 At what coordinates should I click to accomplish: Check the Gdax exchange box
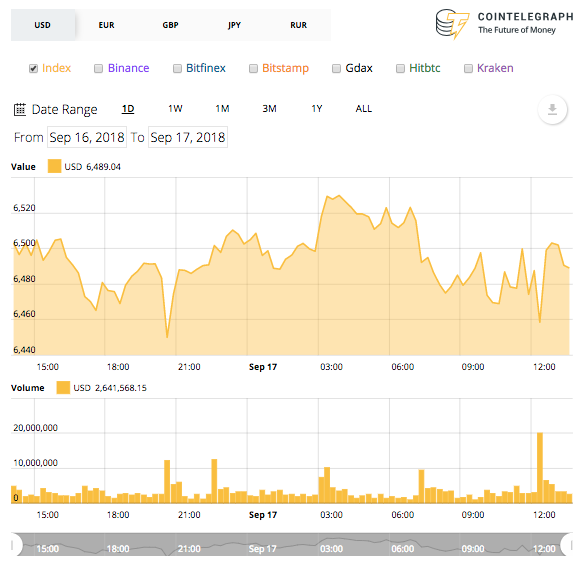(x=336, y=69)
